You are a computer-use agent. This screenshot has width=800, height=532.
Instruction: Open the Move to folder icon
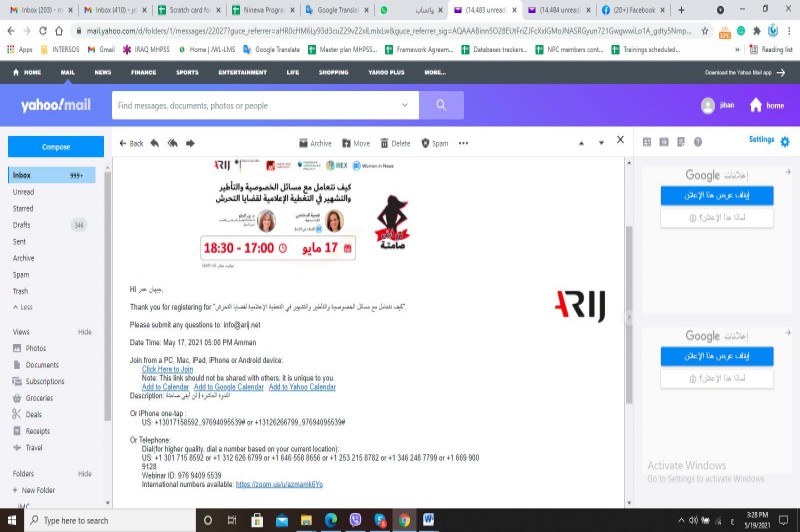pyautogui.click(x=345, y=143)
